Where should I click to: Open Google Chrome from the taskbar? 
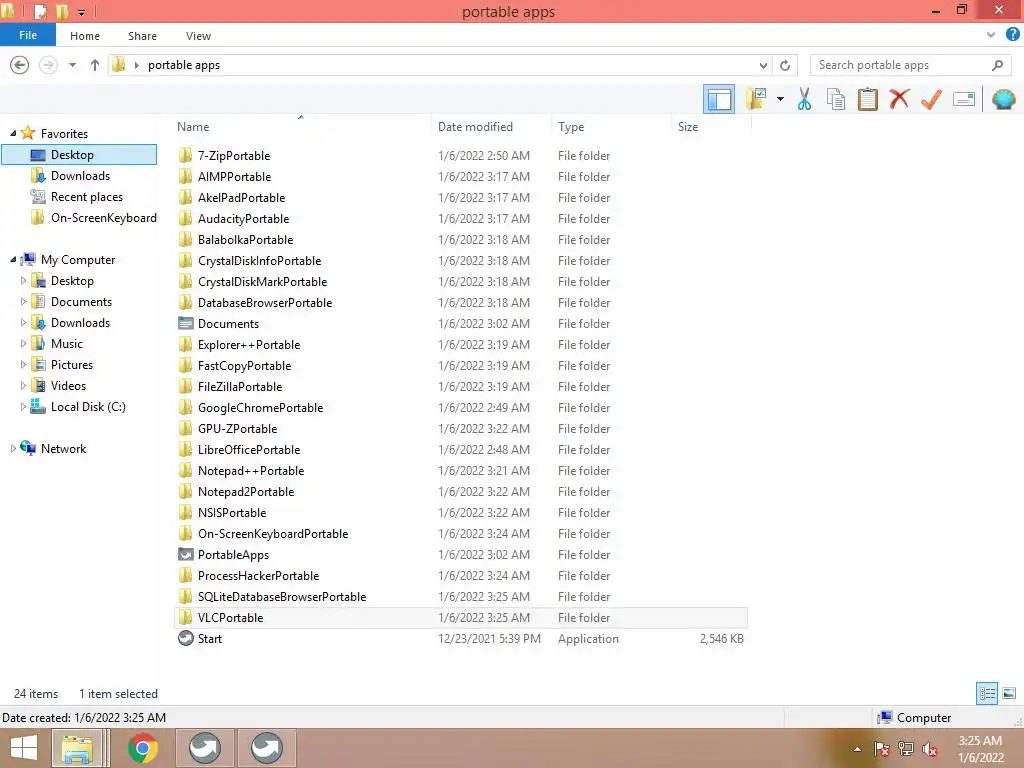click(142, 748)
